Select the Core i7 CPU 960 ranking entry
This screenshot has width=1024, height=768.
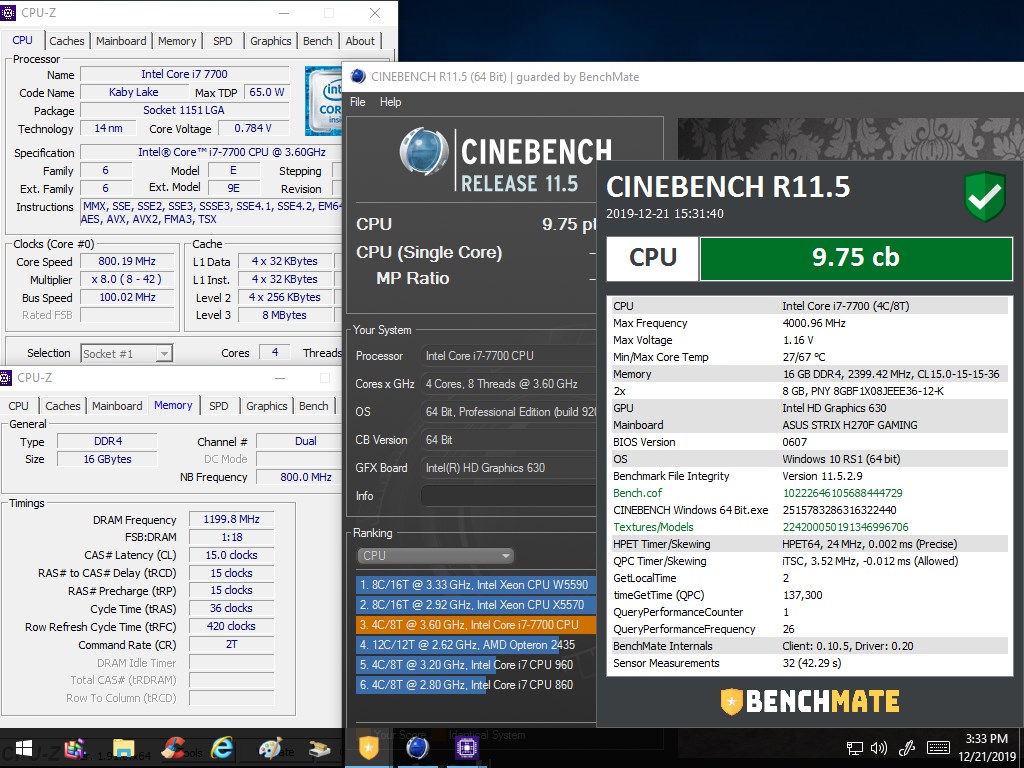pos(475,665)
